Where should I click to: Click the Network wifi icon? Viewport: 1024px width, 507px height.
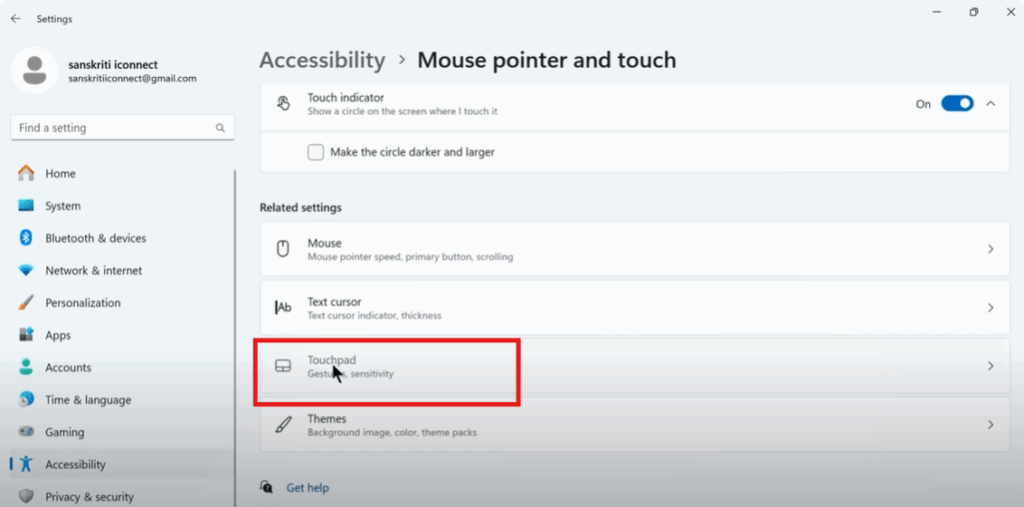(26, 270)
